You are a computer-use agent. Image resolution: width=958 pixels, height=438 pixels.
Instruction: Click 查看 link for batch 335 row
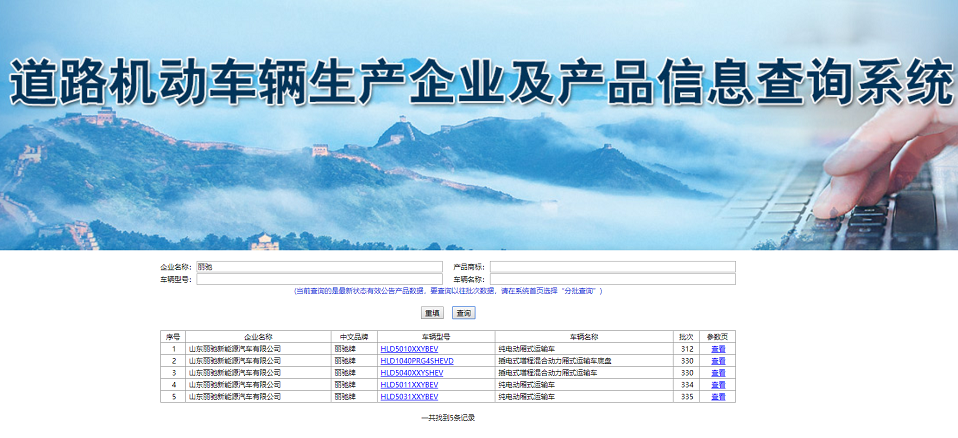[x=718, y=396]
